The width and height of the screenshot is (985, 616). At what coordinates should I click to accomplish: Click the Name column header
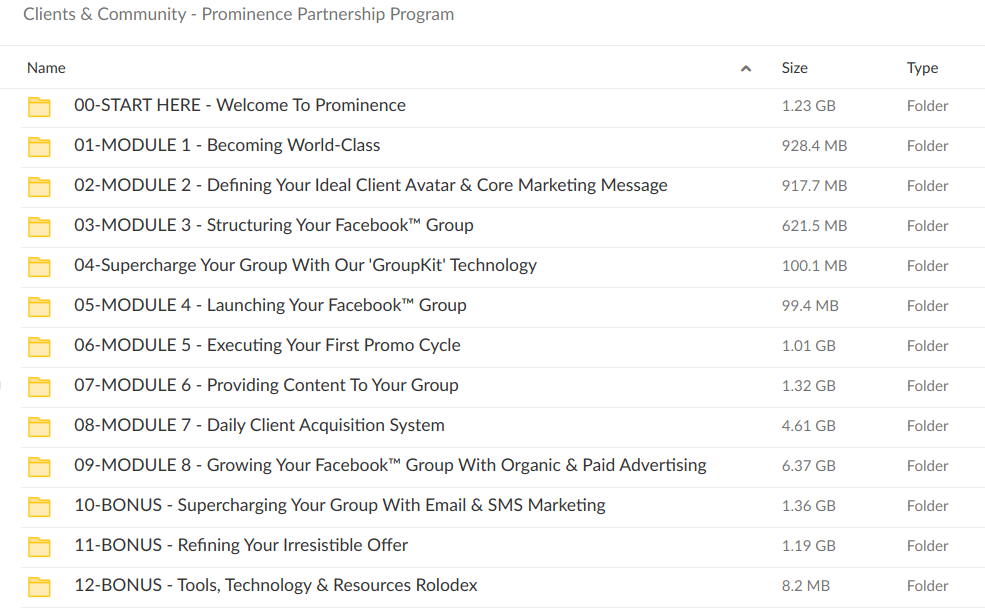[46, 68]
